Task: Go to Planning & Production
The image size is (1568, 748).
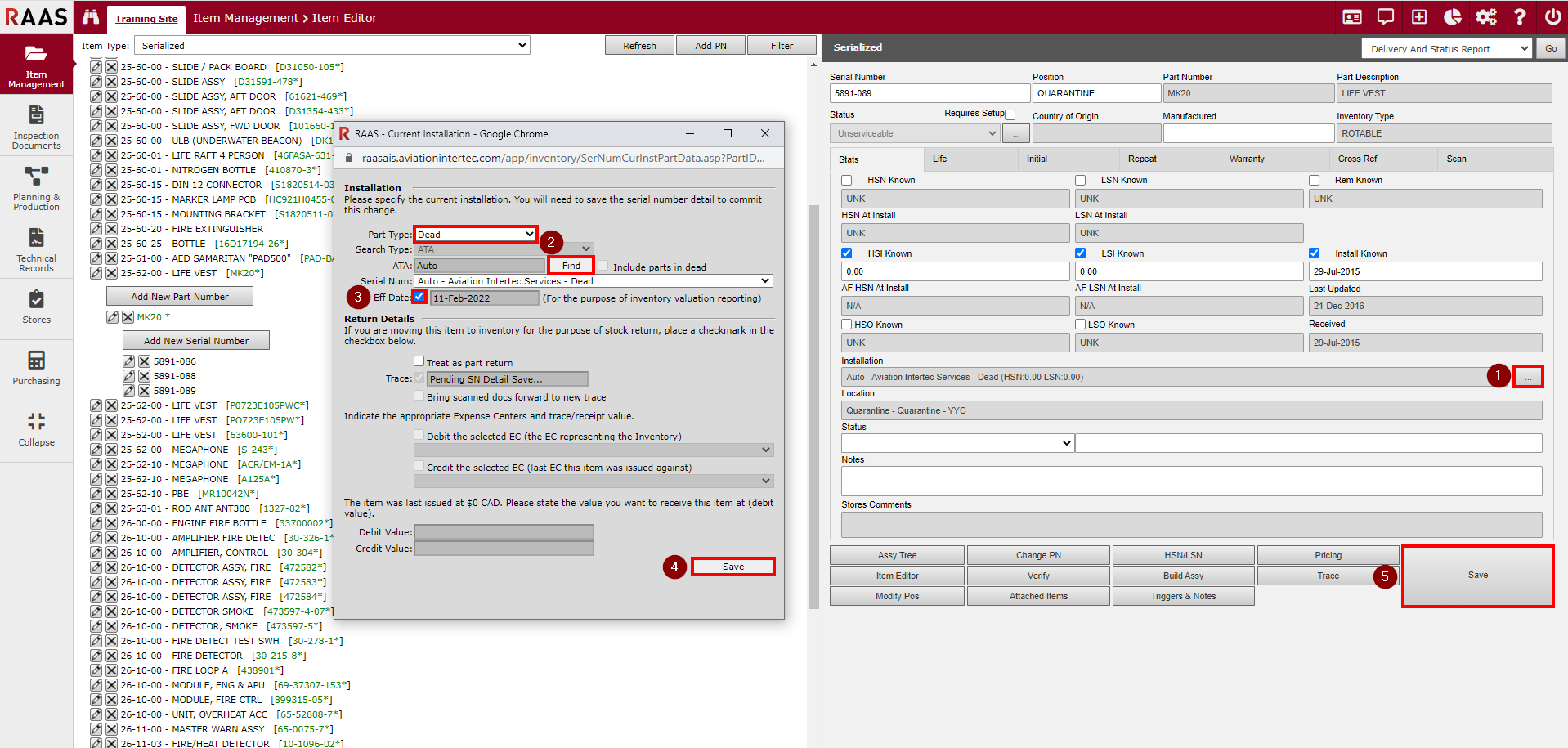Action: [36, 189]
